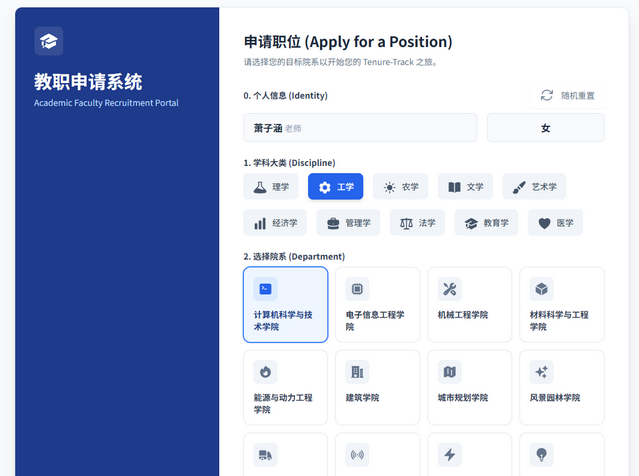
Task: Select the 艺术学 discipline chip
Action: tap(534, 187)
